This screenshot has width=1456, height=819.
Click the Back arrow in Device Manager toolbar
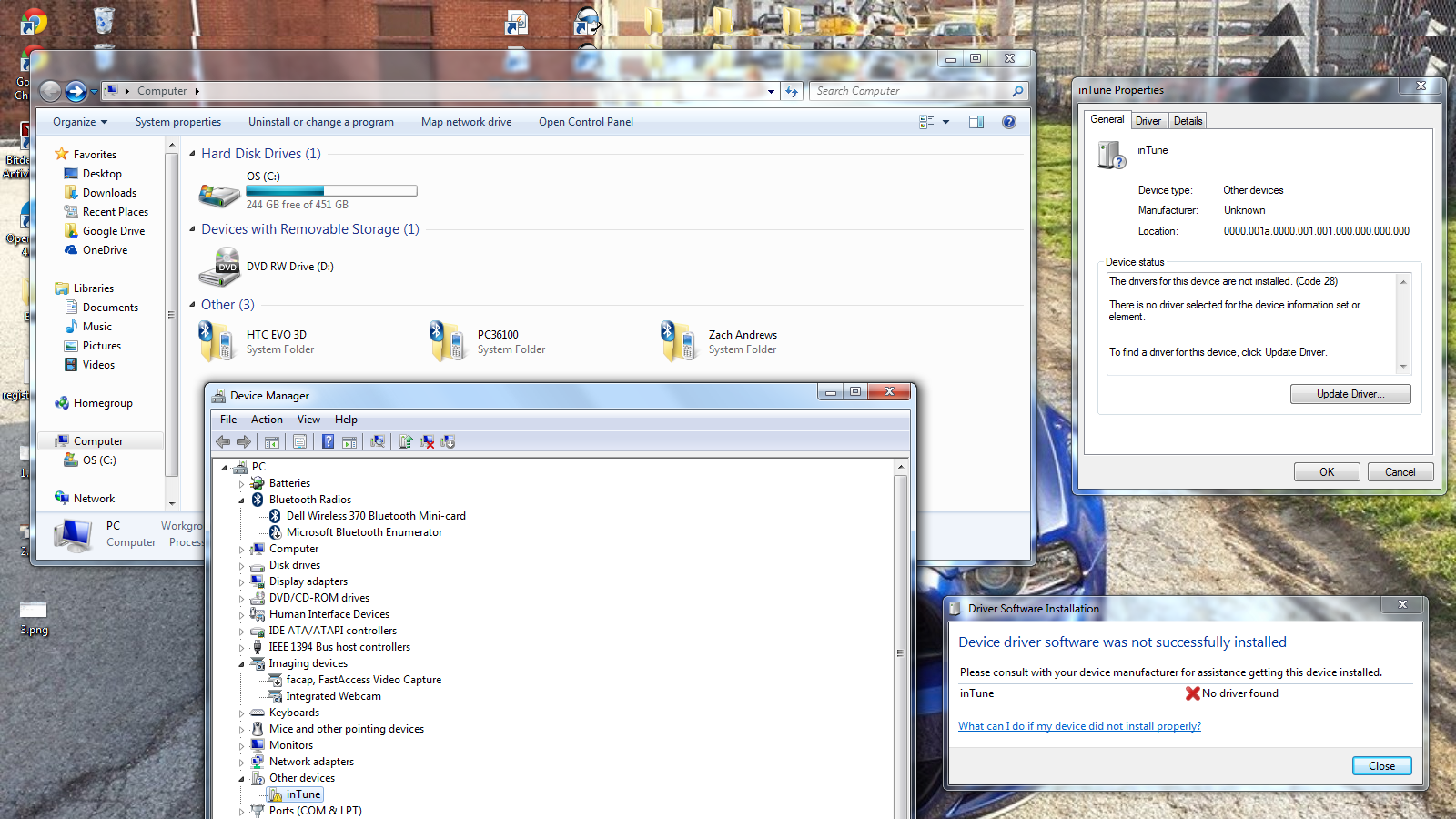pyautogui.click(x=223, y=441)
